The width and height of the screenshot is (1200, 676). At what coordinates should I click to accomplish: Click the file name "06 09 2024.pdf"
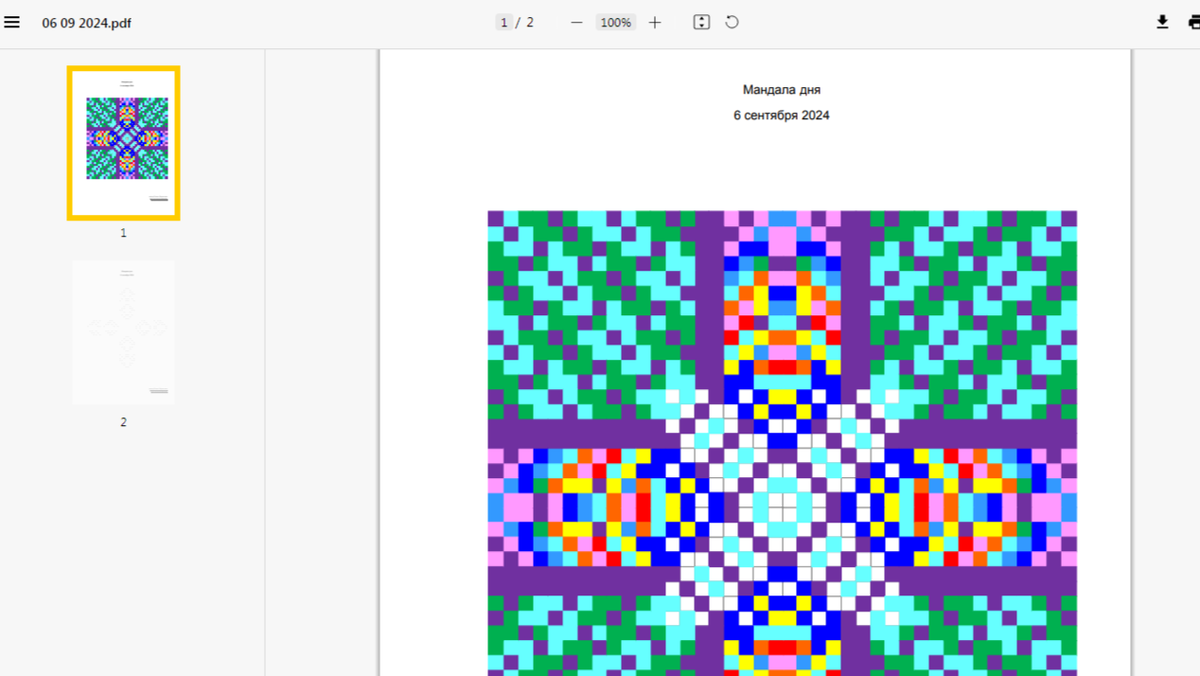pos(86,23)
